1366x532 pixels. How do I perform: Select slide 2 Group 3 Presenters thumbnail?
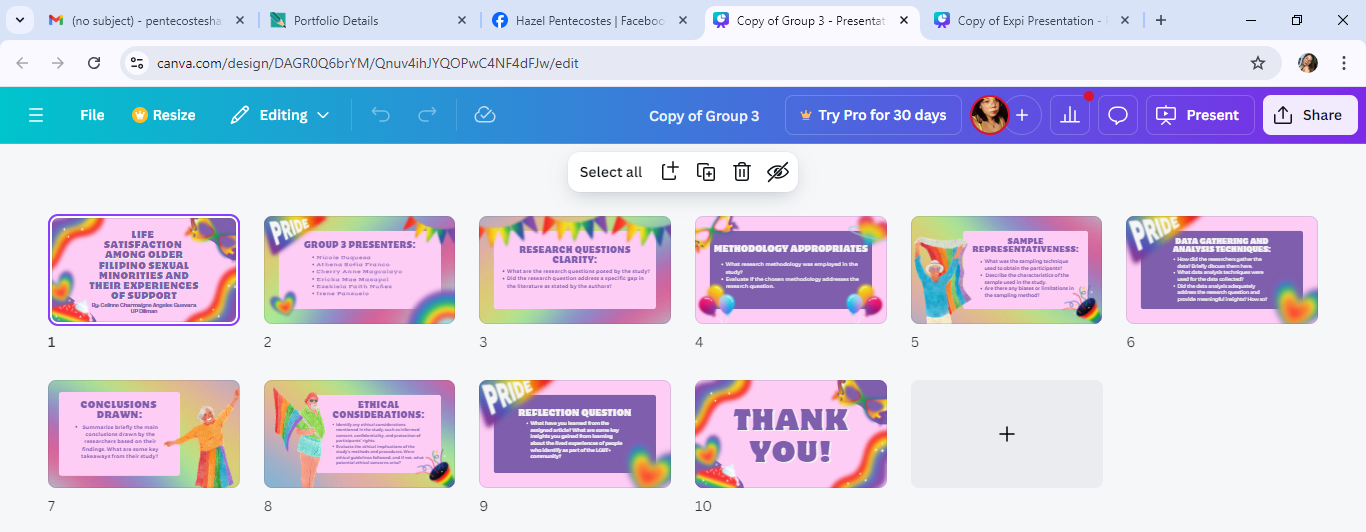click(360, 270)
